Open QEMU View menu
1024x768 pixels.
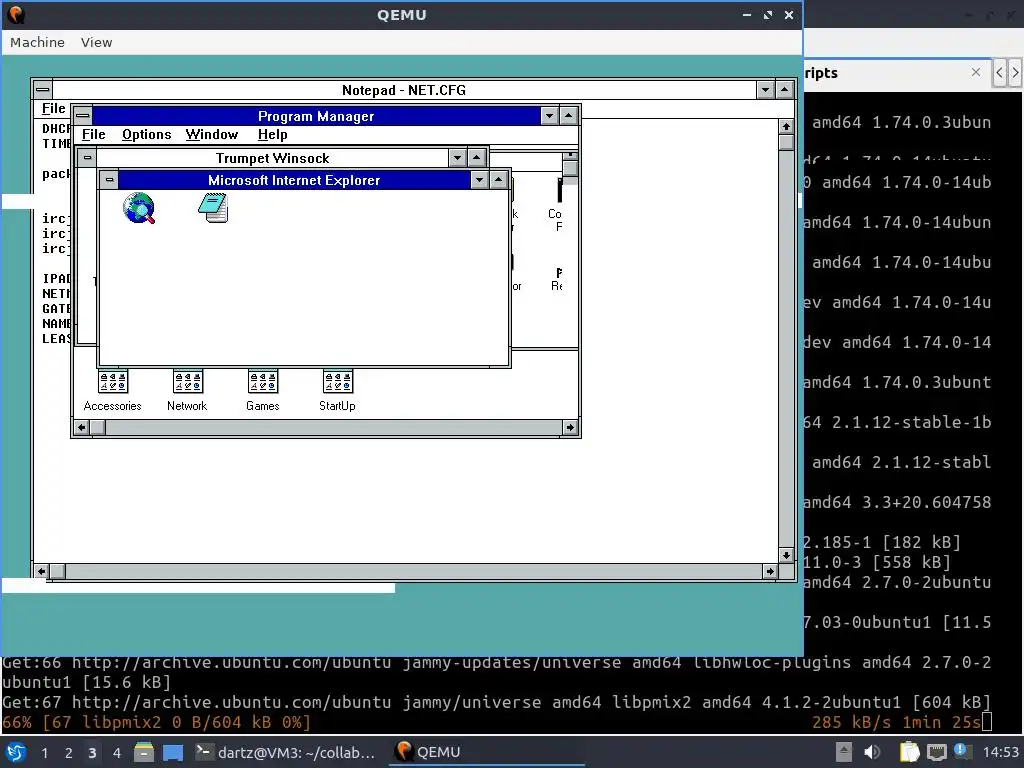[x=97, y=42]
